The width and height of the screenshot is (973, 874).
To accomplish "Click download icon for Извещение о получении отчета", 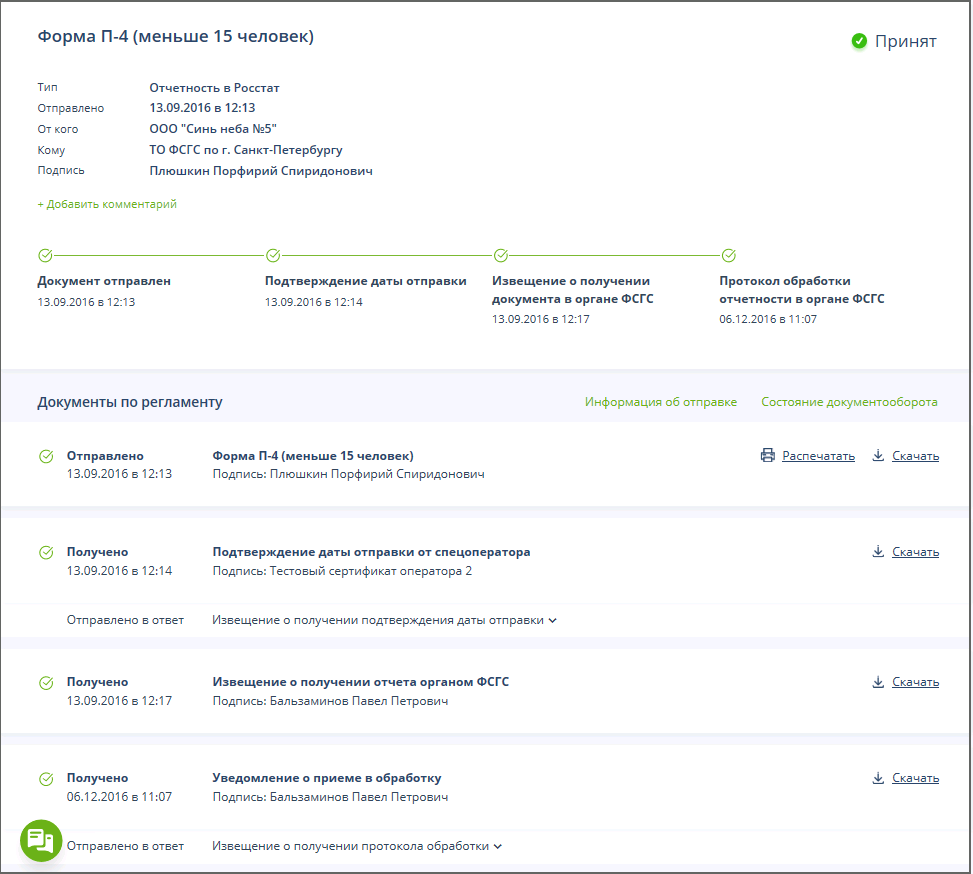I will (878, 682).
